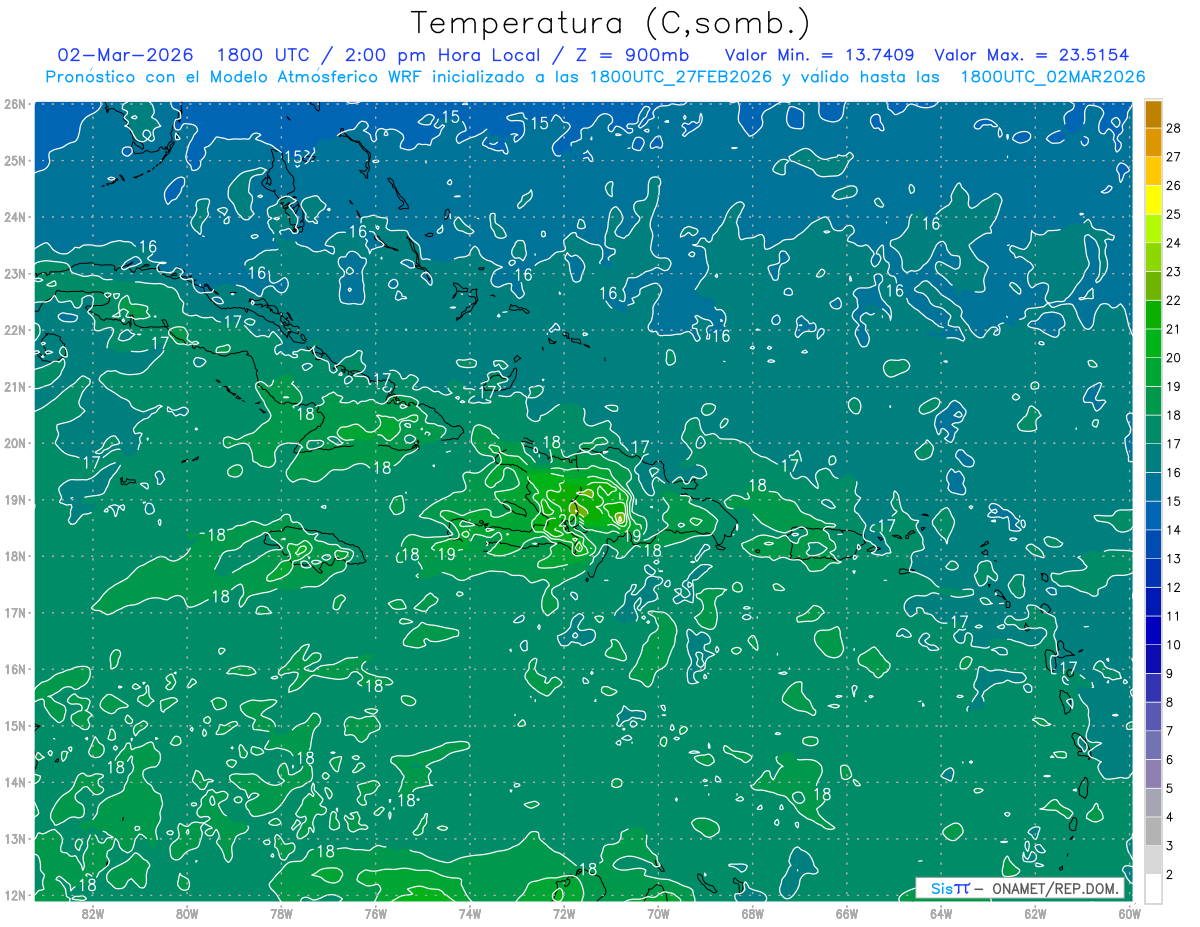Image resolution: width=1200 pixels, height=927 pixels.
Task: Click the colorbar scale label '26'
Action: click(1173, 185)
